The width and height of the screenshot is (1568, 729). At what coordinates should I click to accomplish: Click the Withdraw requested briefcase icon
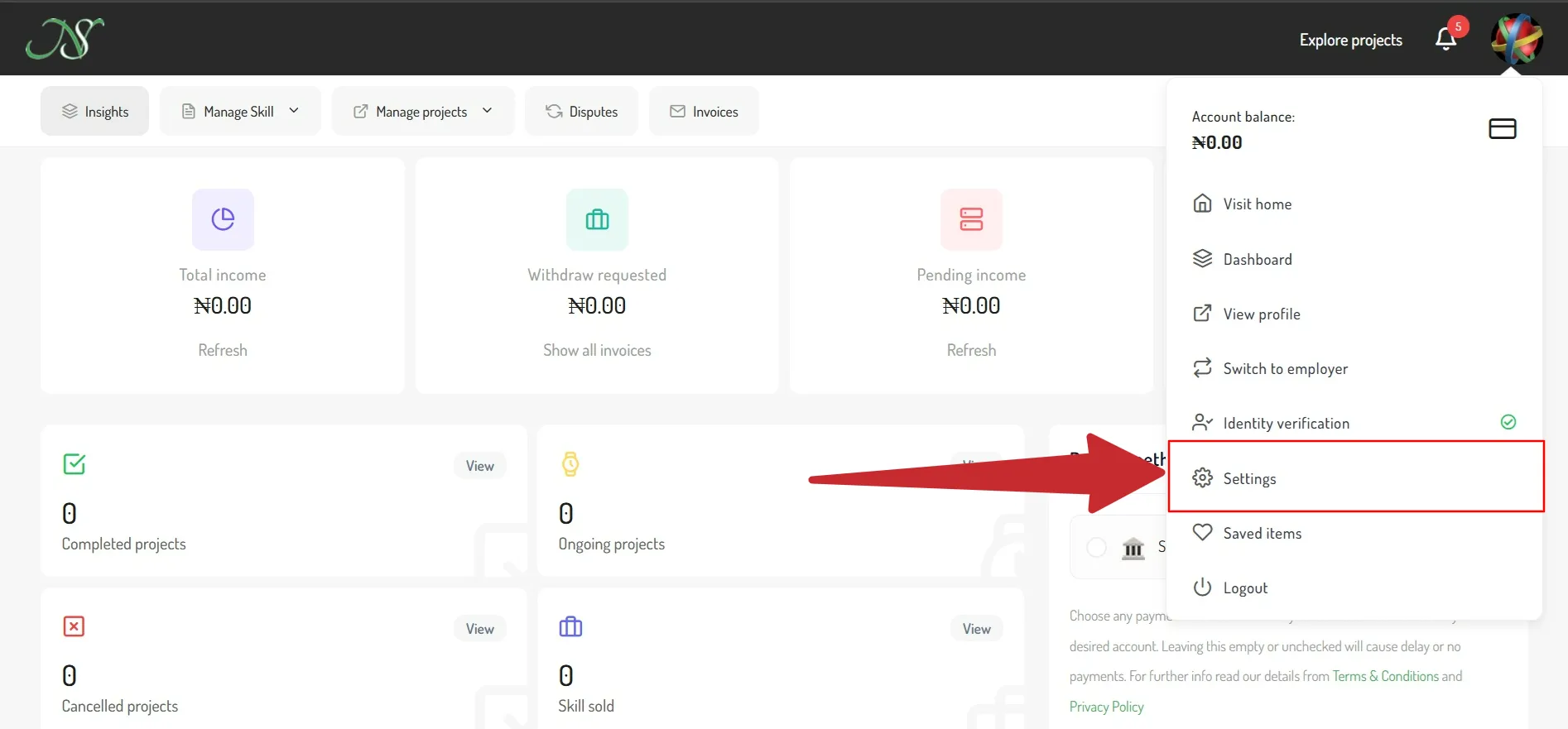click(597, 219)
